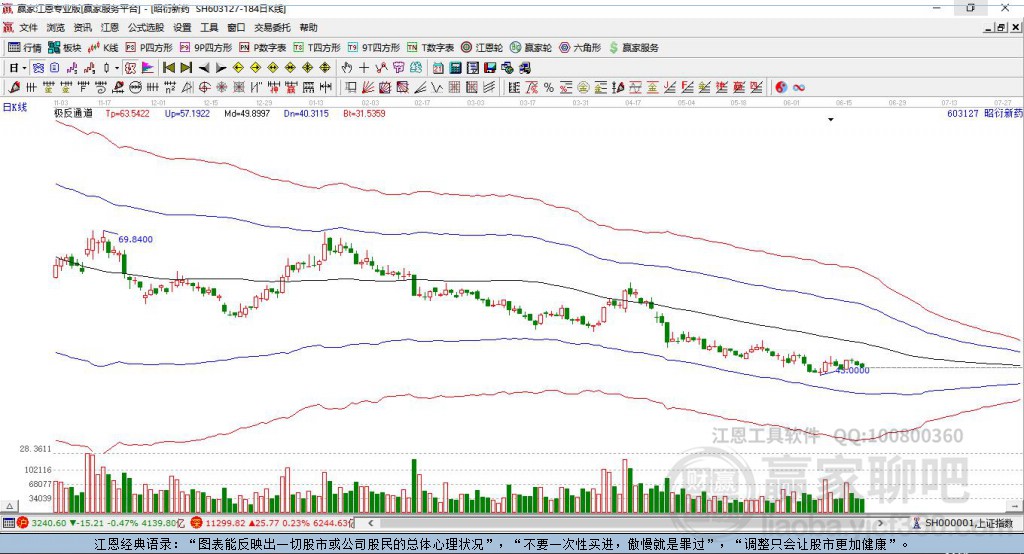Click the truck icon in toolbar
Screen dimensions: 1024x554
coord(525,68)
